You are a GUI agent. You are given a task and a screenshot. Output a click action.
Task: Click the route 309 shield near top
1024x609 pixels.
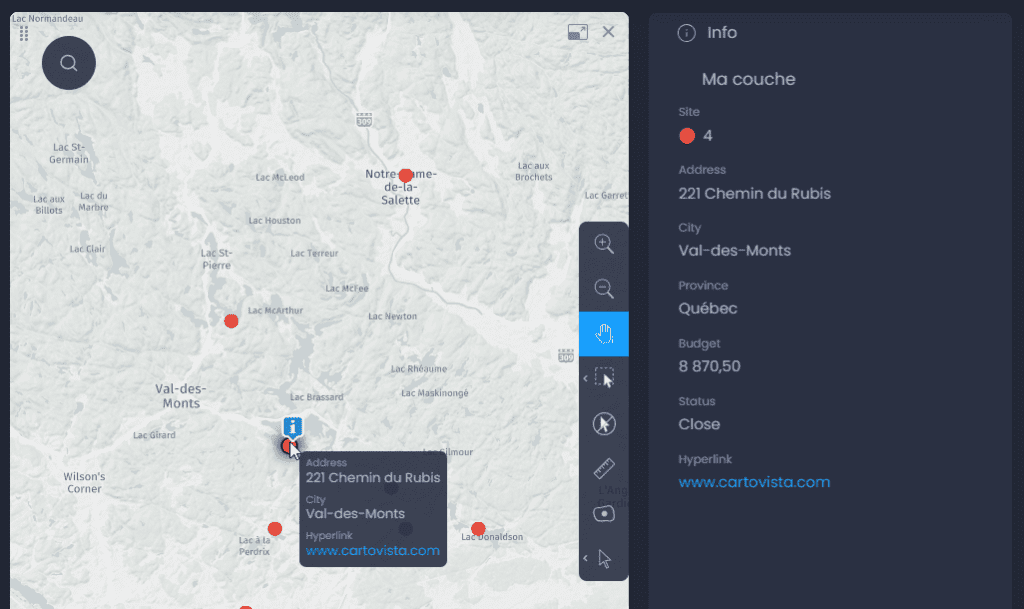pos(364,119)
